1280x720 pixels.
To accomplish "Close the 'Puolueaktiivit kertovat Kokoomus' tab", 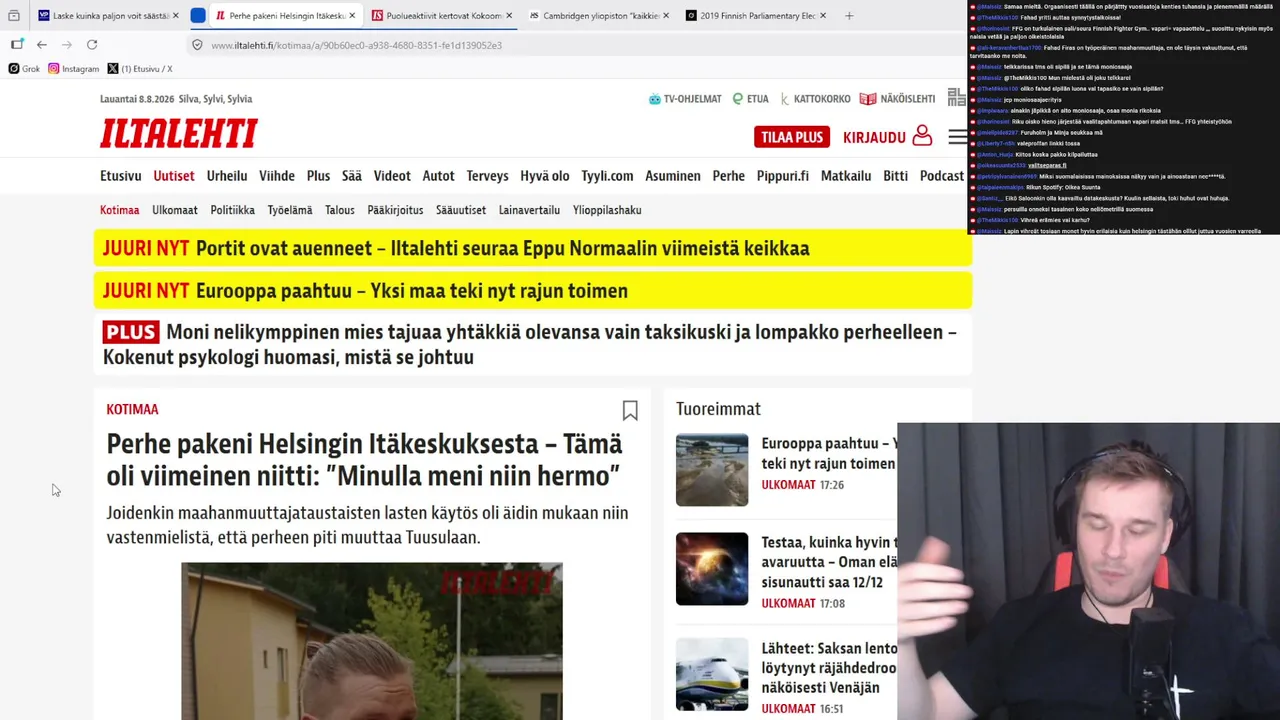I will 509,16.
